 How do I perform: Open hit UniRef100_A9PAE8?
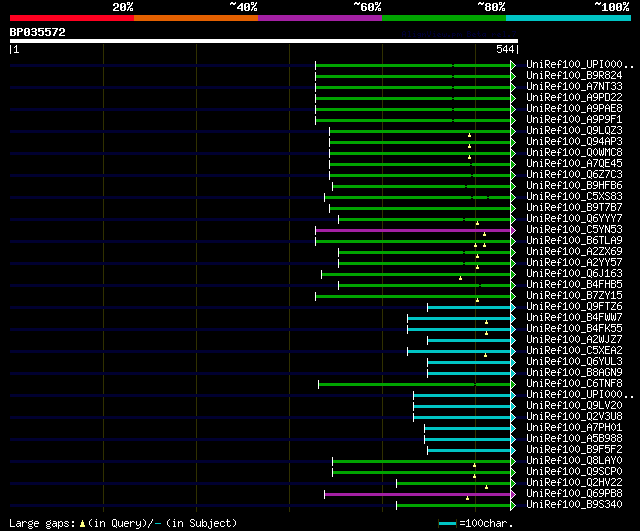pos(574,109)
